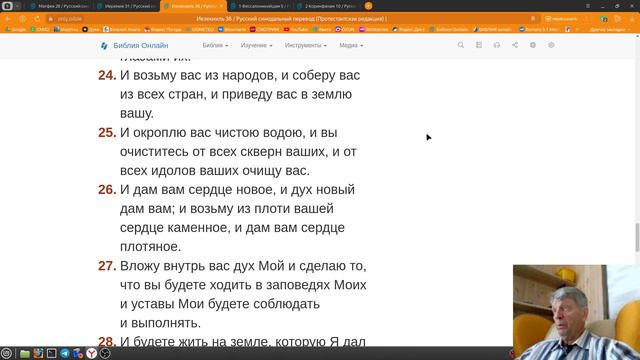640x360 pixels.
Task: Open the Яндекс Диск bookmark
Action: [x=409, y=29]
